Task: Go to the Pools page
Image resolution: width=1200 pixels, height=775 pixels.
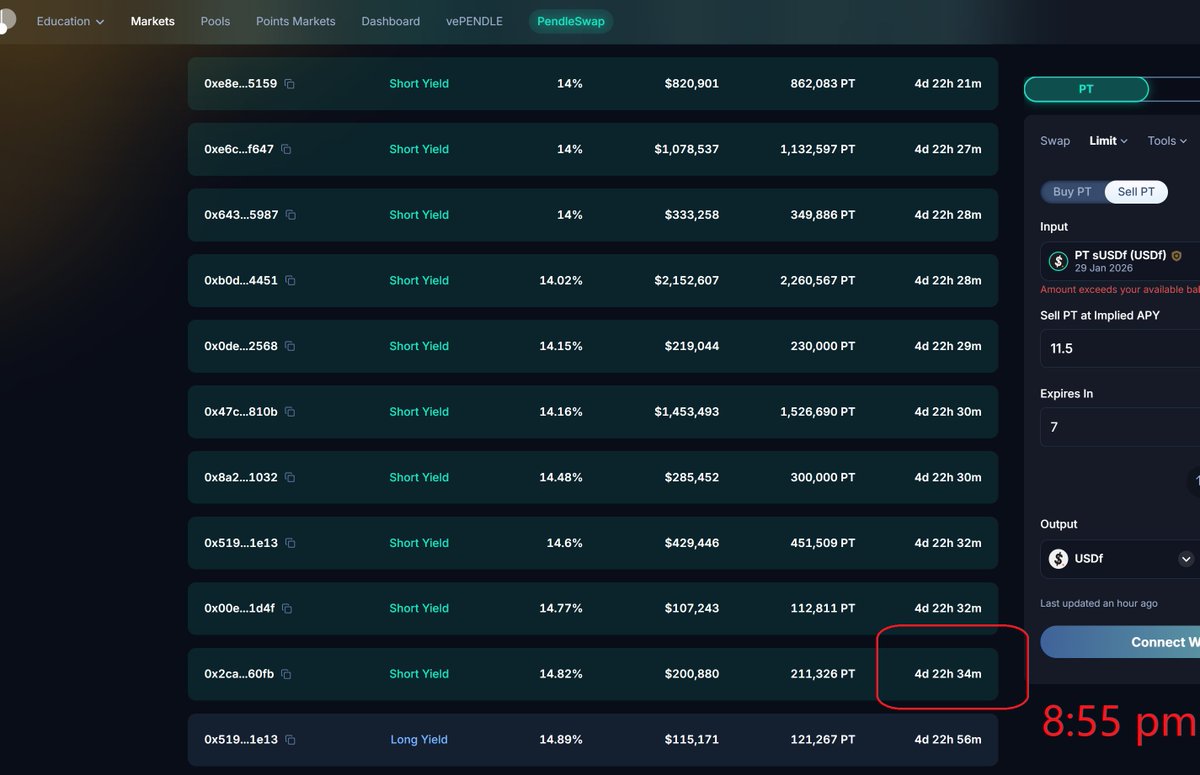Action: pyautogui.click(x=215, y=21)
